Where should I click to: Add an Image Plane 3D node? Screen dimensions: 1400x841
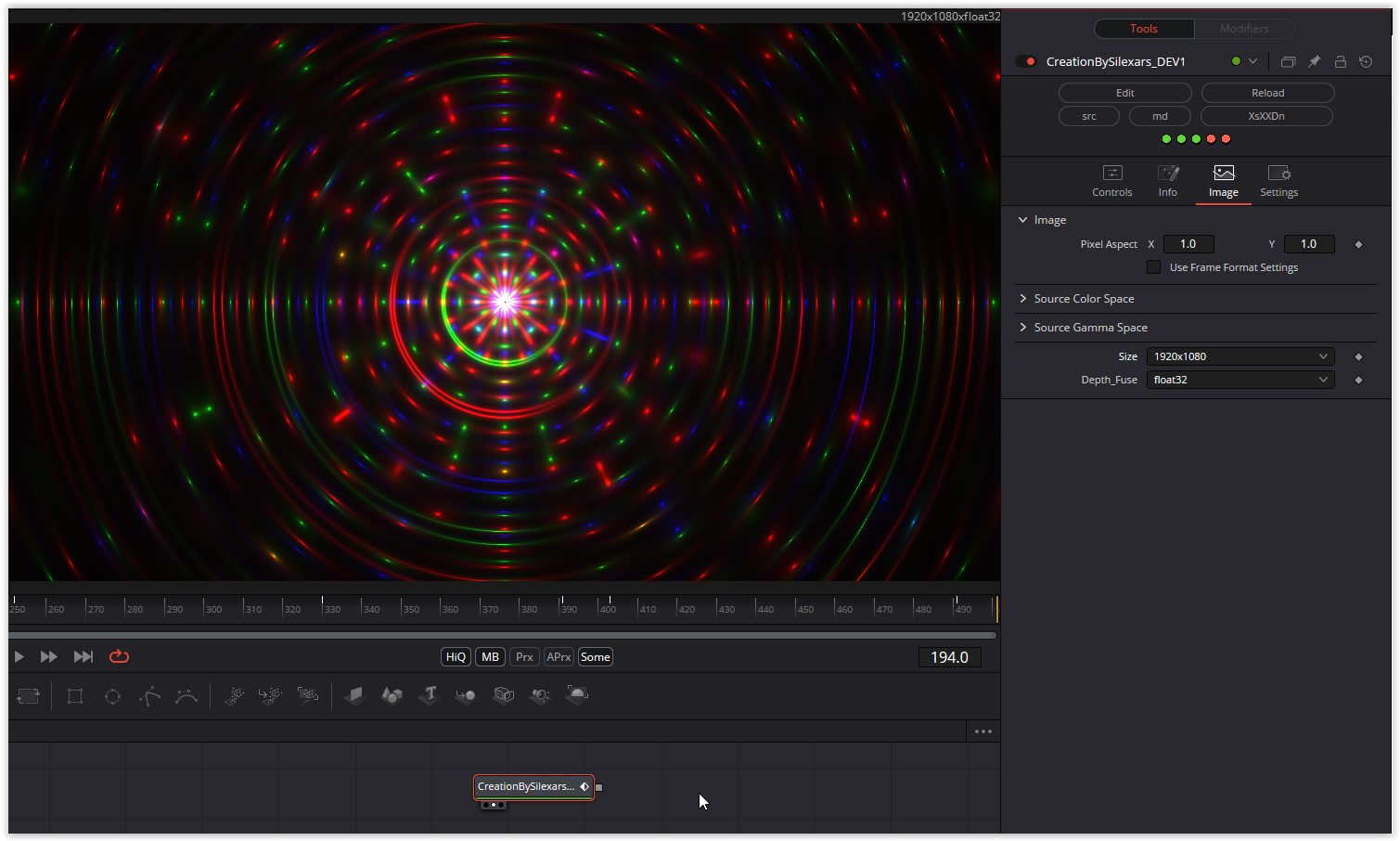pos(354,695)
